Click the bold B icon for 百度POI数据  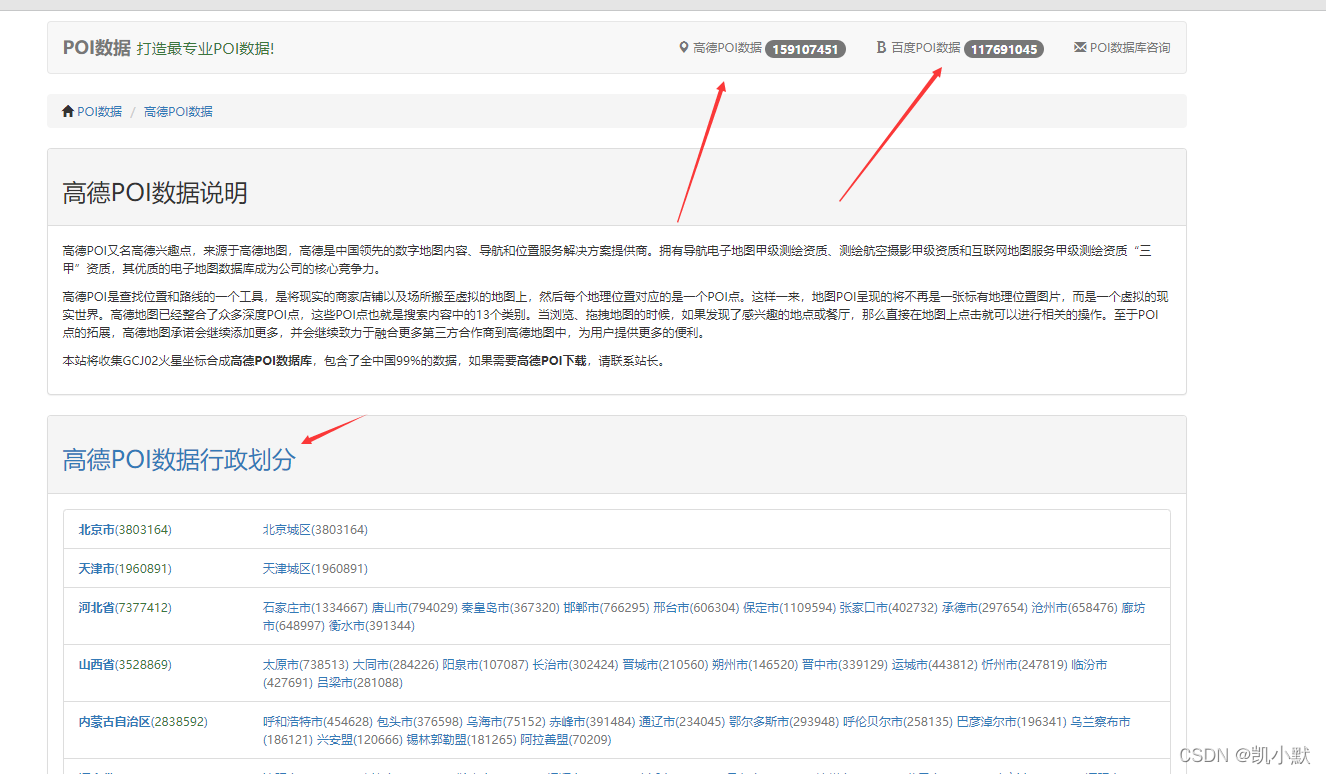[x=881, y=47]
